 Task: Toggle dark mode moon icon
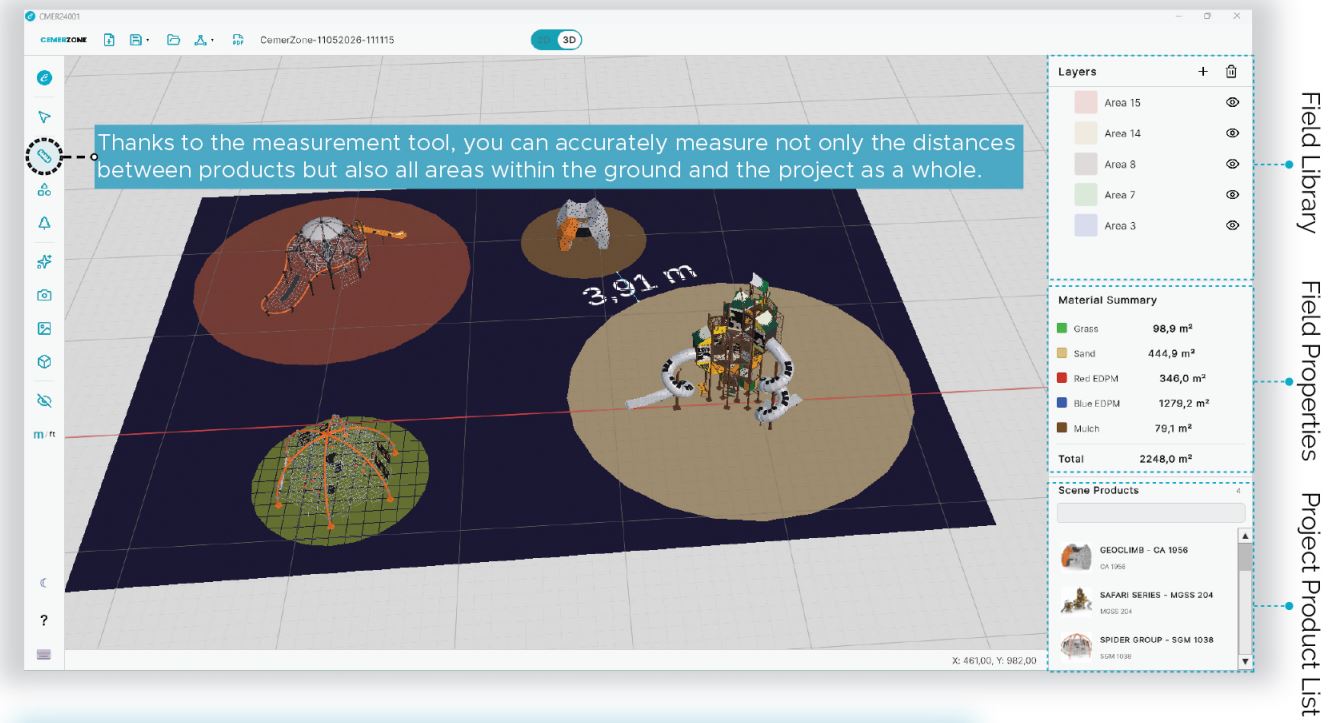(44, 583)
